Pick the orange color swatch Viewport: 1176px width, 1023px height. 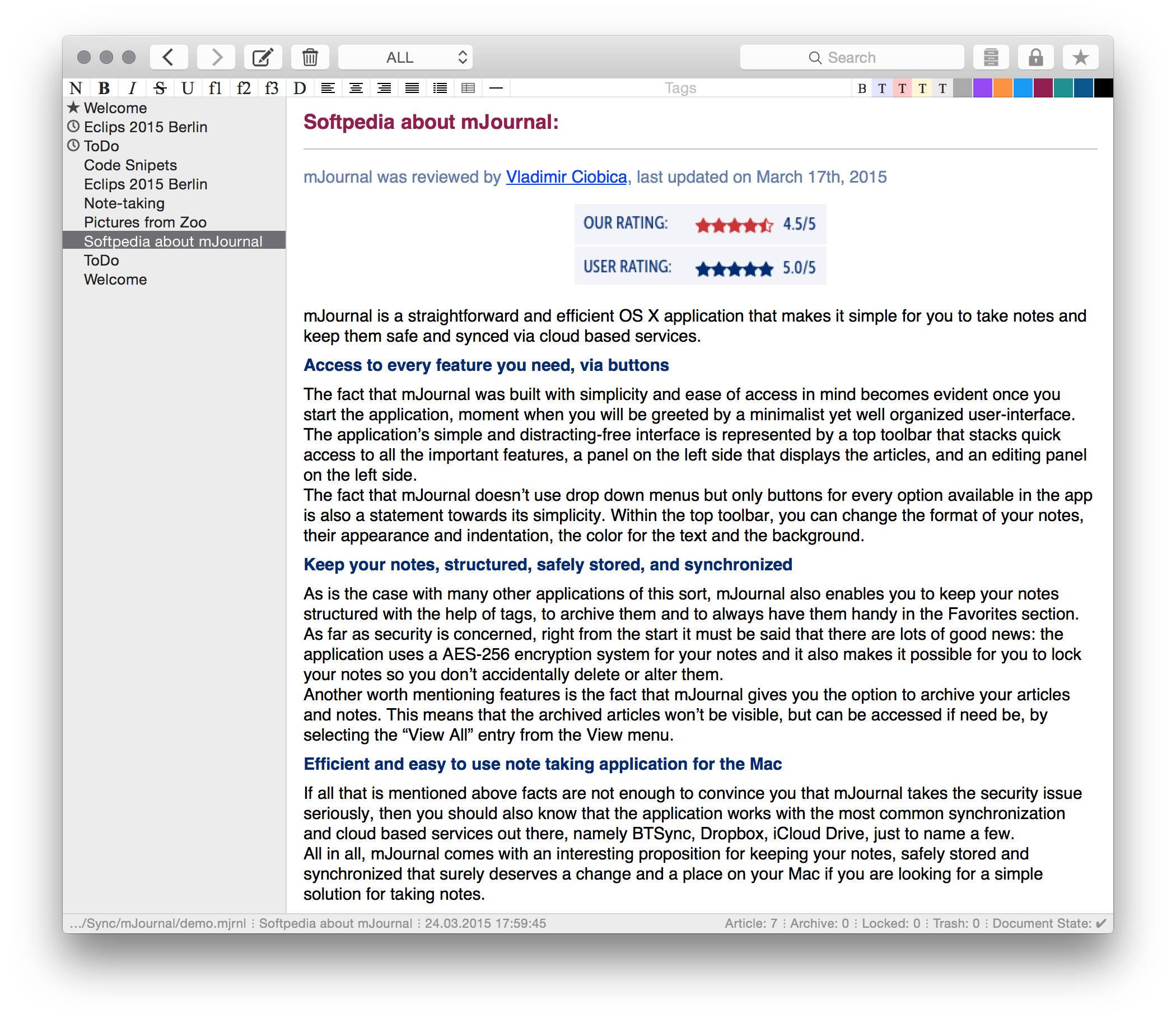(1002, 88)
